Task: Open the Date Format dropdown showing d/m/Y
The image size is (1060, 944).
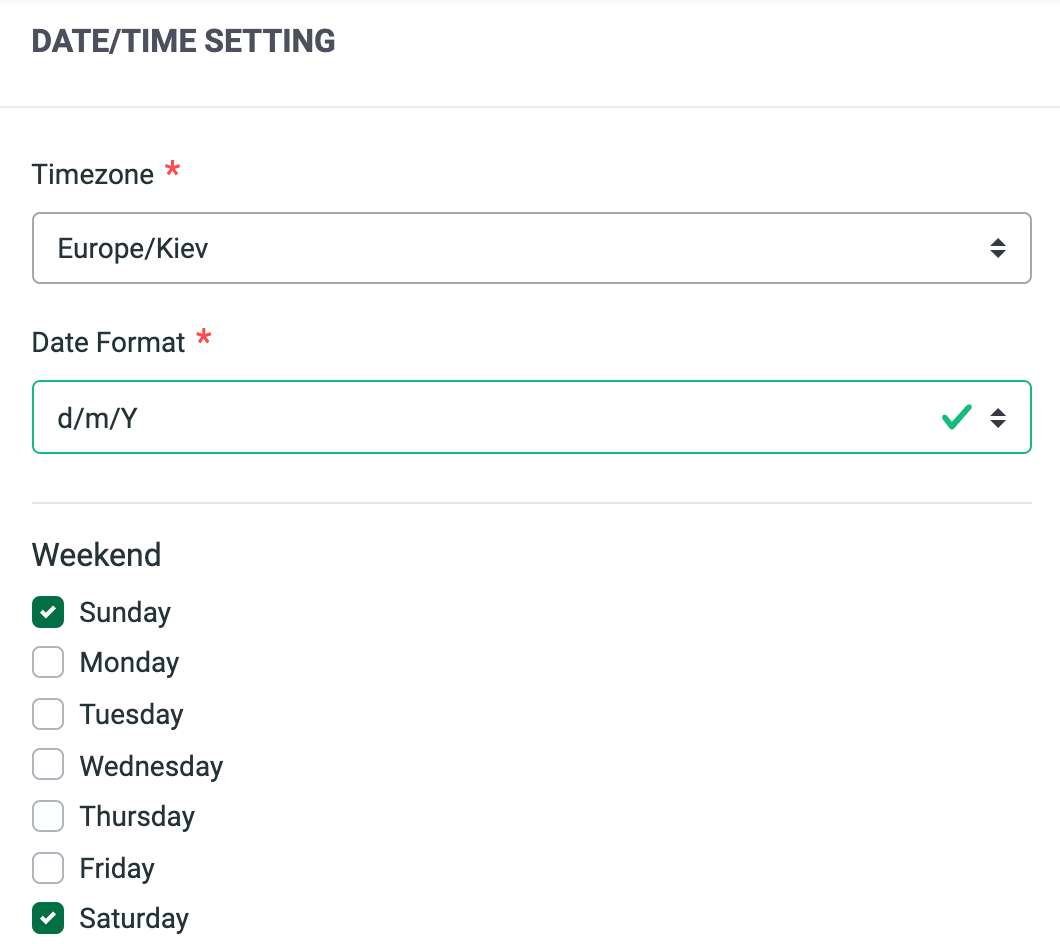Action: tap(531, 417)
